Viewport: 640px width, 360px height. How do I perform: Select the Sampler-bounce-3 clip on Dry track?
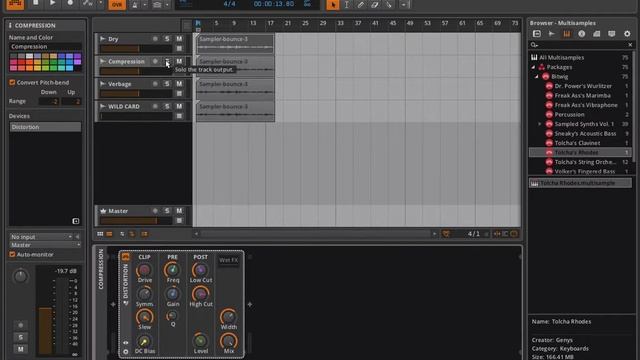point(235,43)
